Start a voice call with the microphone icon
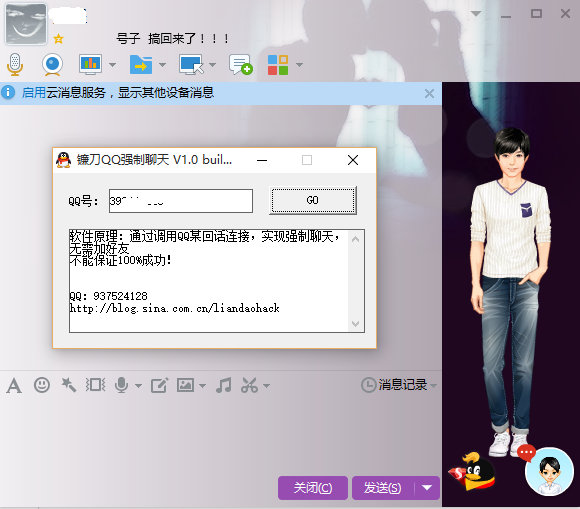This screenshot has width=580, height=509. 15,64
